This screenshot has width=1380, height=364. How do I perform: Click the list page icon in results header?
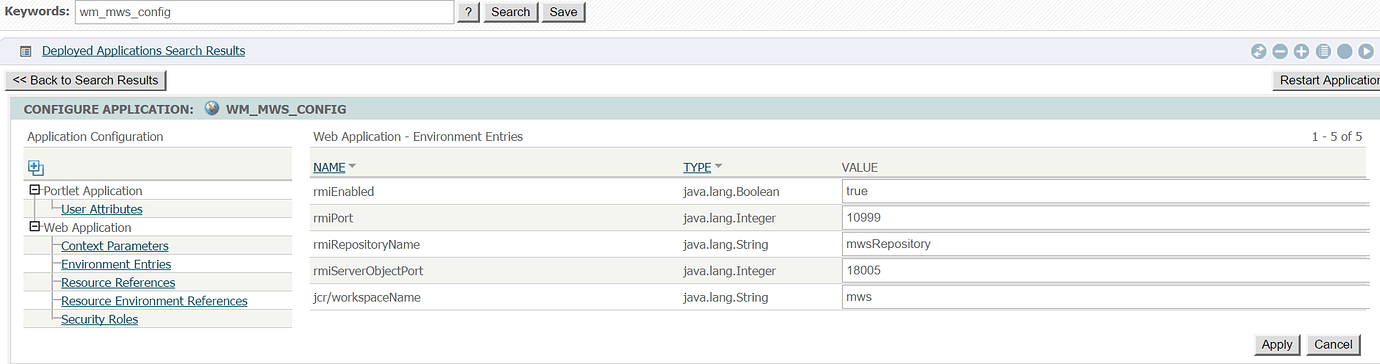1323,51
